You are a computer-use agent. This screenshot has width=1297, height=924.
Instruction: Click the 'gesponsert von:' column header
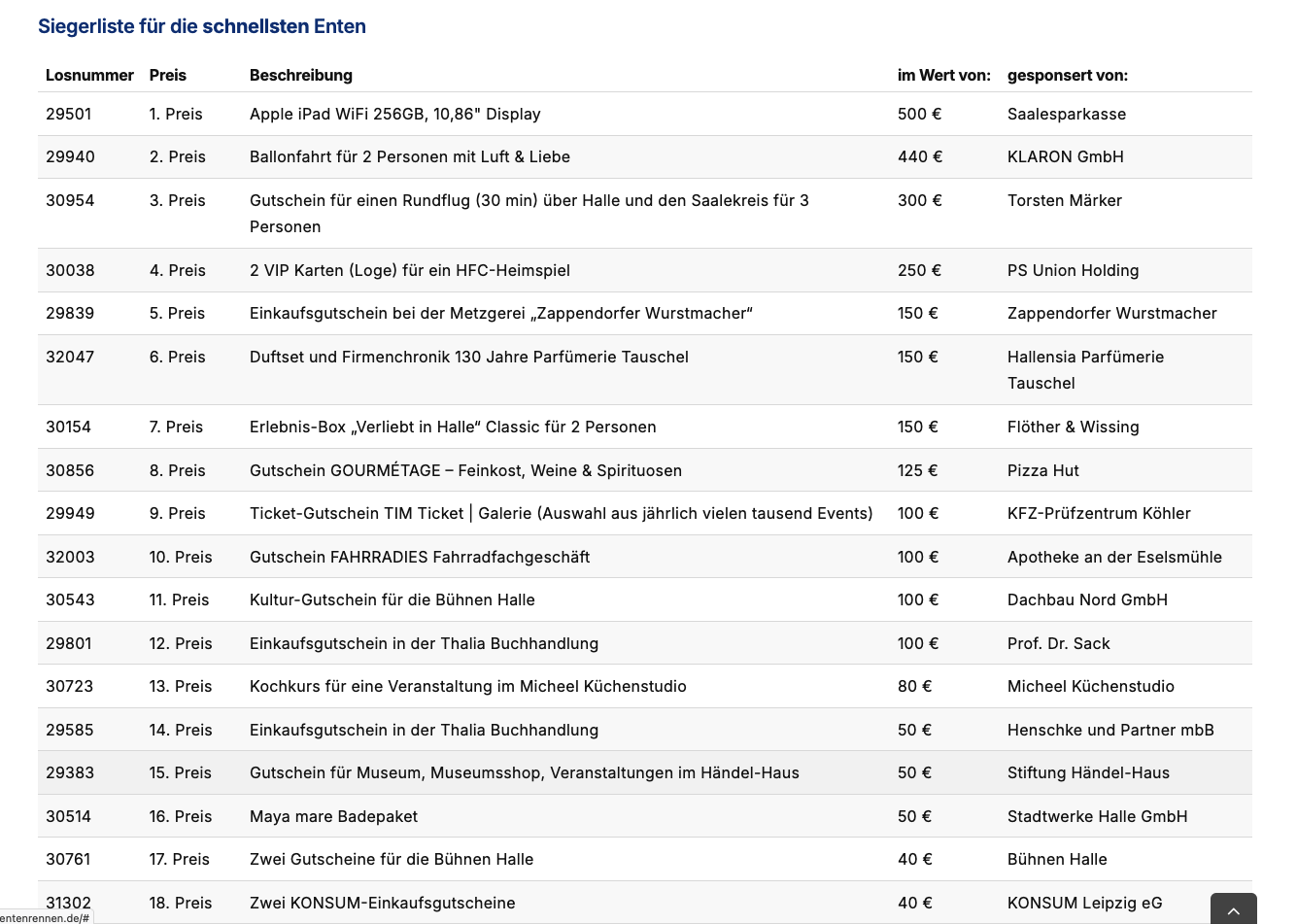[x=1067, y=75]
